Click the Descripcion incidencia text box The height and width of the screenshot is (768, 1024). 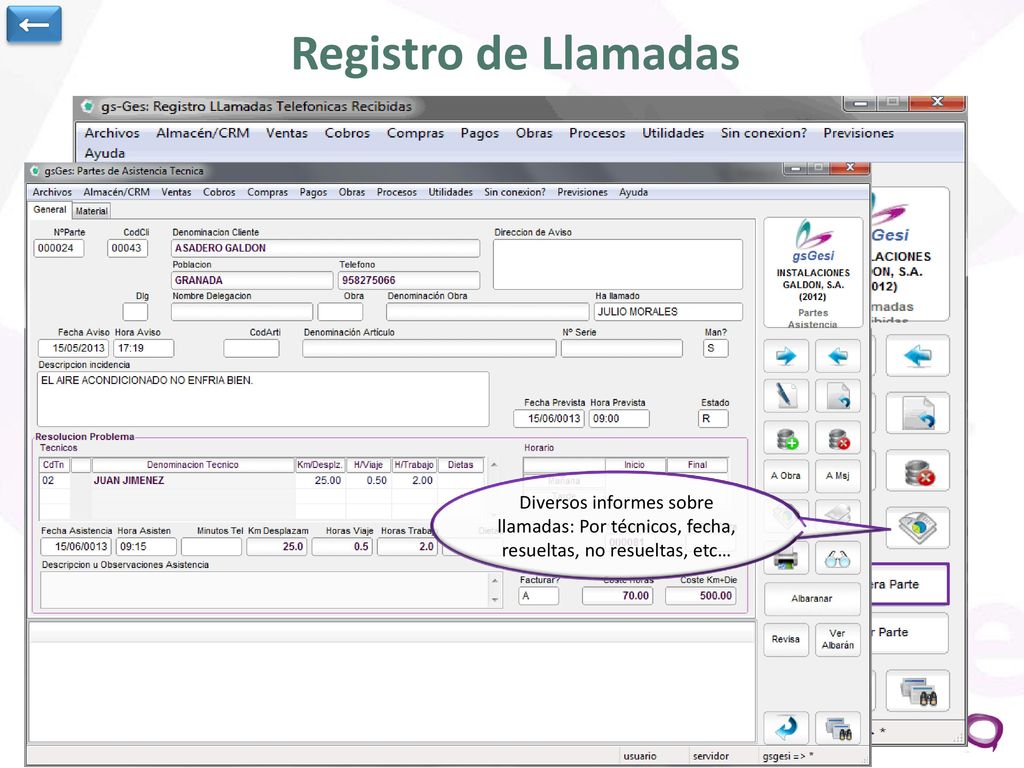[x=263, y=399]
